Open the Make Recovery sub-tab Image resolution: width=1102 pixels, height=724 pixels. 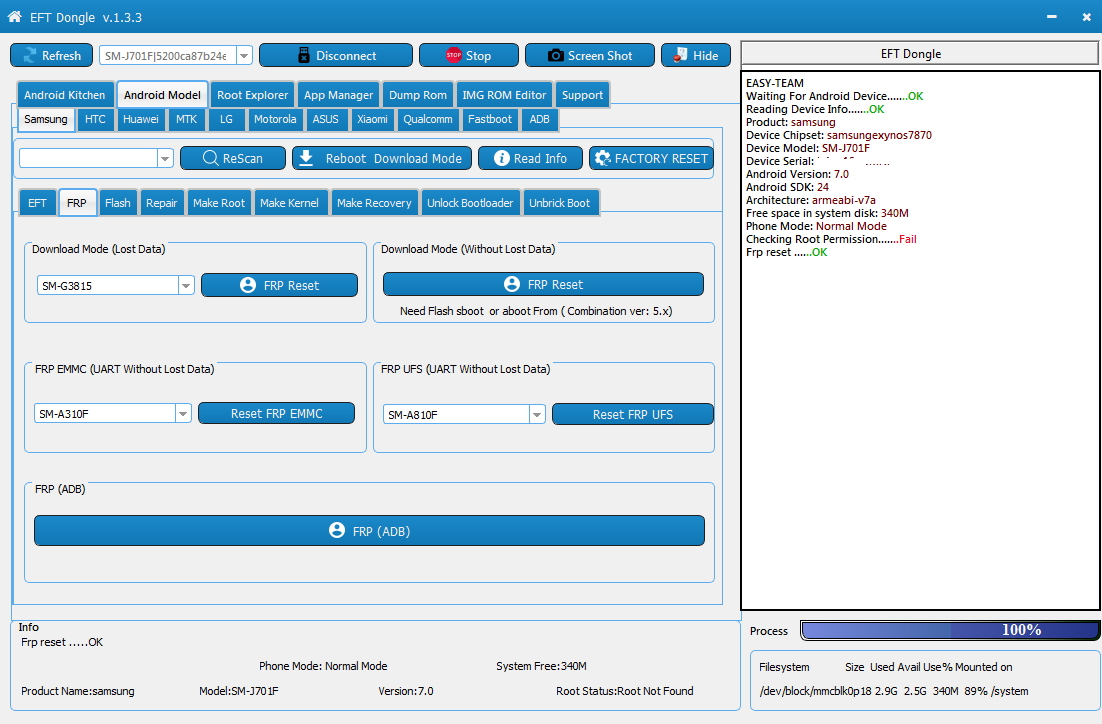(x=374, y=203)
